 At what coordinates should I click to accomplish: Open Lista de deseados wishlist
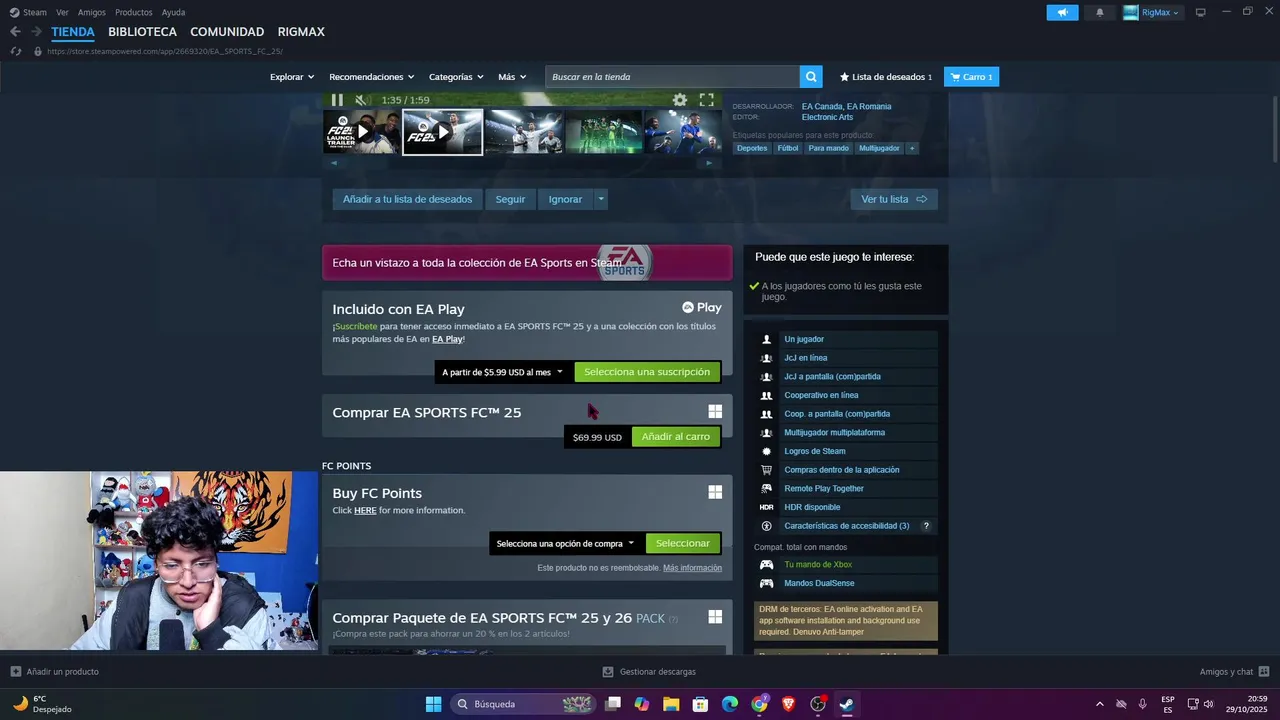pos(886,77)
